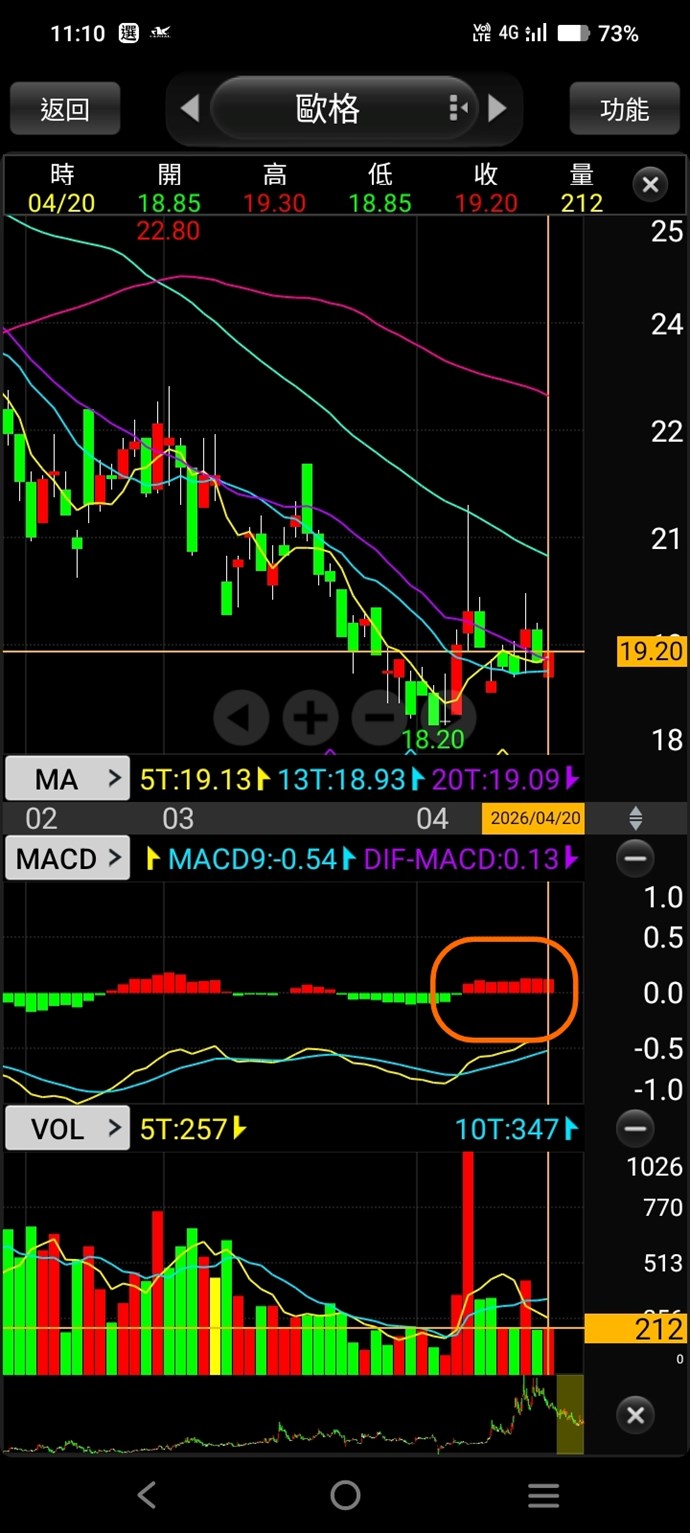Zoom in chart with plus button
Viewport: 690px width, 1533px height.
[x=311, y=717]
